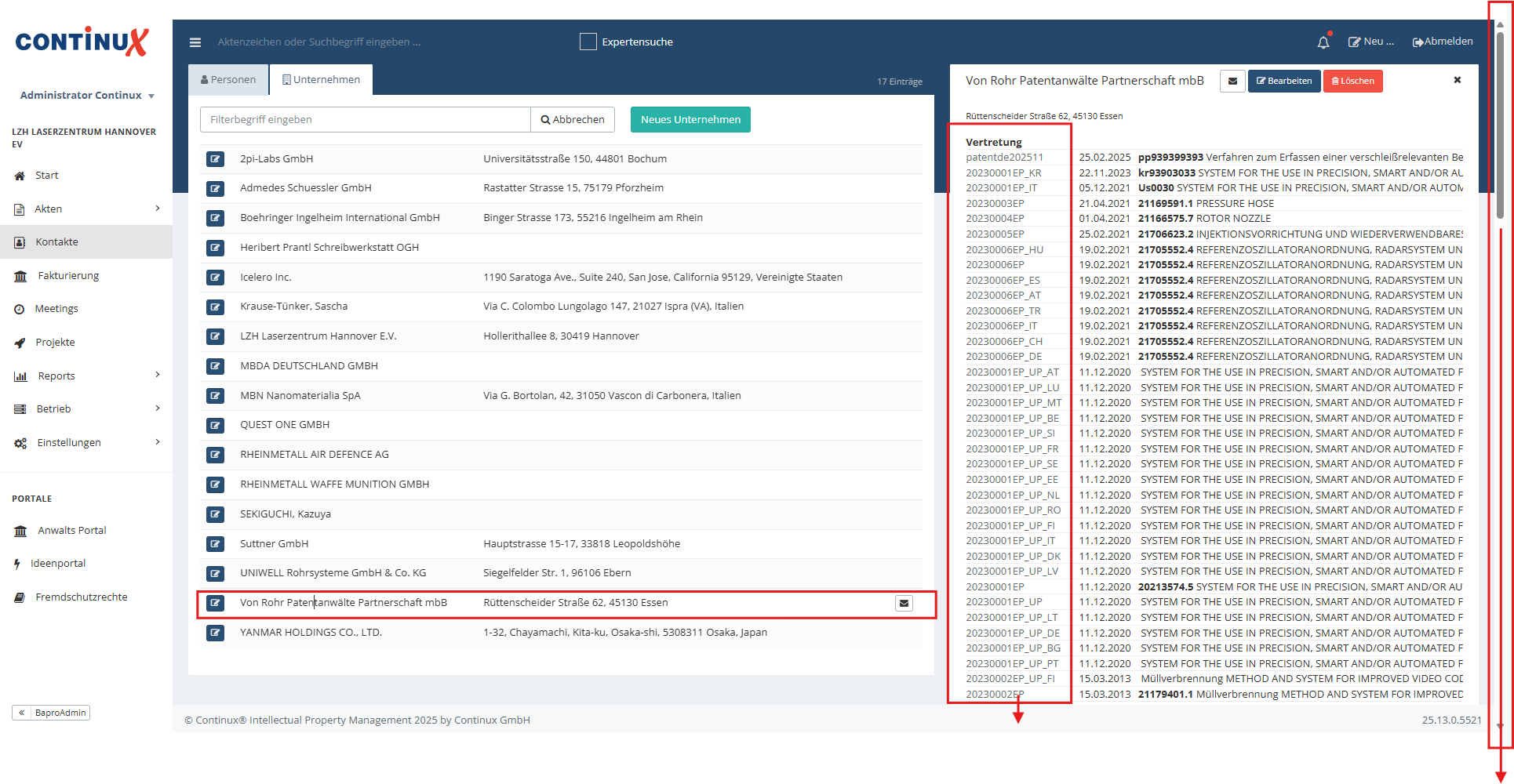Open file link 20230001EP_UP_AT
This screenshot has width=1514, height=784.
click(1012, 372)
